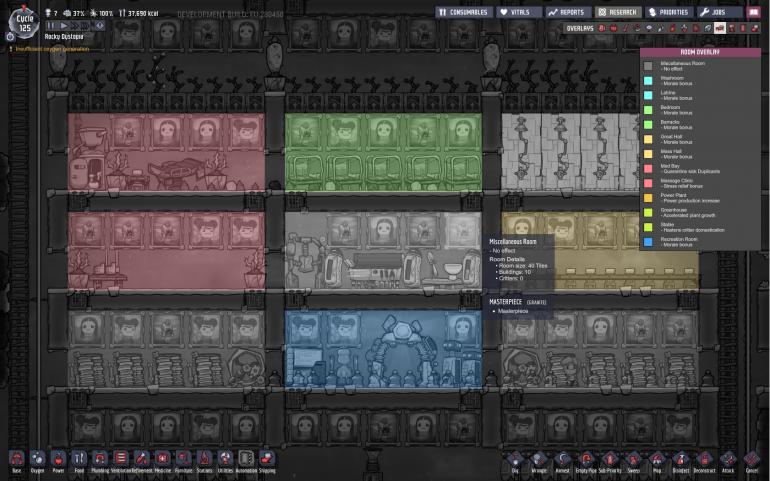
Task: Click the Insufficient oxygen generation alert
Action: [x=51, y=49]
